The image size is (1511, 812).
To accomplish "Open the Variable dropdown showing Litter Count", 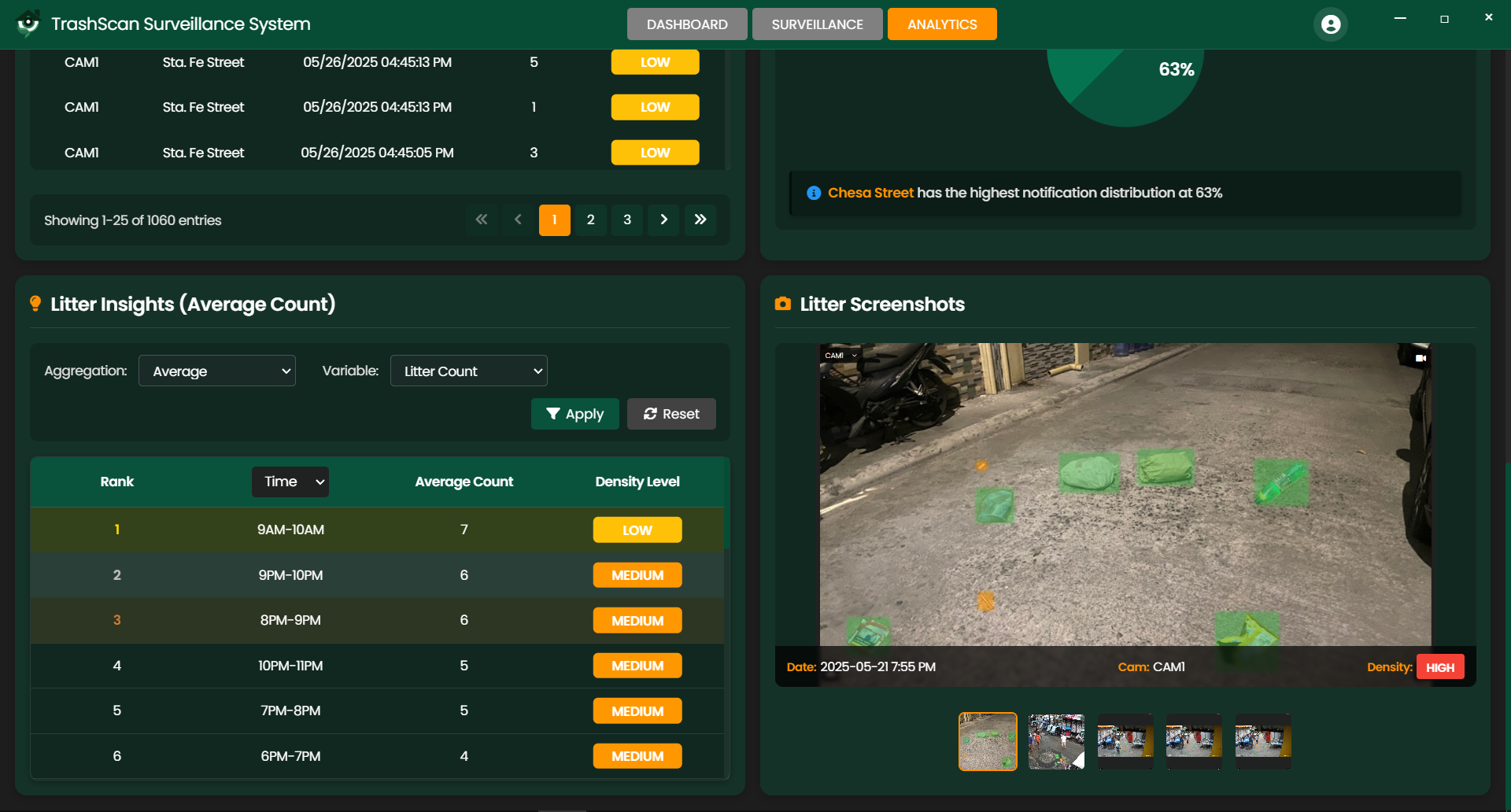I will tap(468, 371).
